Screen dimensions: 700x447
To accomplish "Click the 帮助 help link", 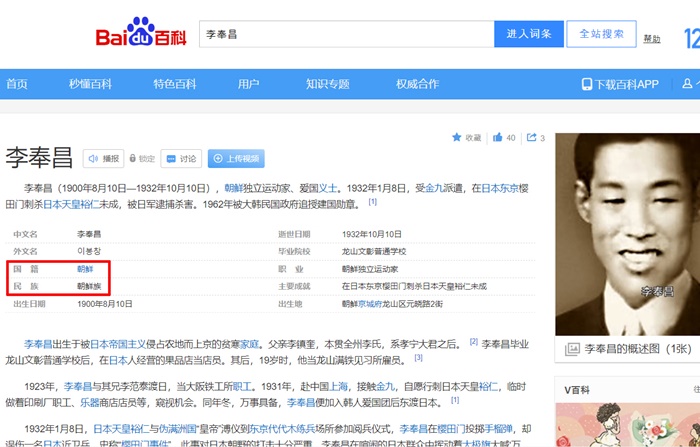I will pos(652,39).
